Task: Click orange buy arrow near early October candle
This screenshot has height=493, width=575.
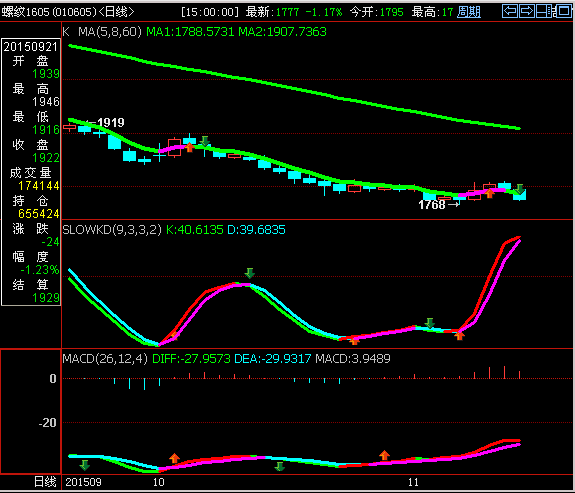Action: (190, 147)
